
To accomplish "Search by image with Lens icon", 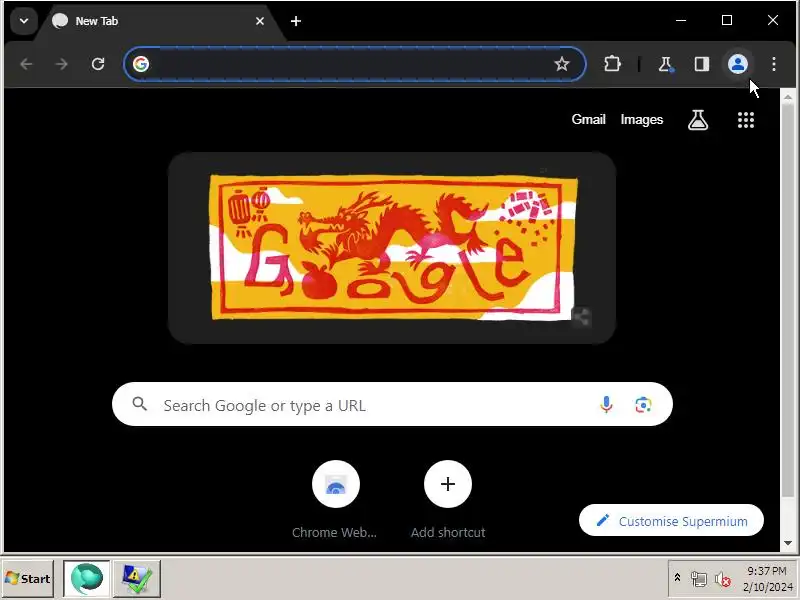I will tap(643, 405).
